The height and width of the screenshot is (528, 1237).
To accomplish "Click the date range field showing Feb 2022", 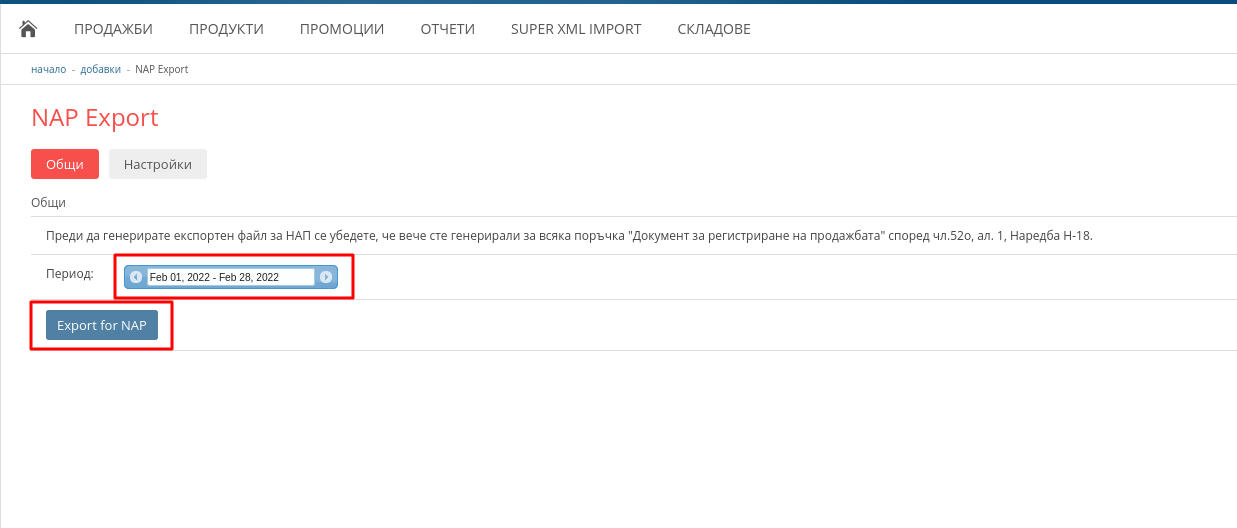I will point(230,277).
